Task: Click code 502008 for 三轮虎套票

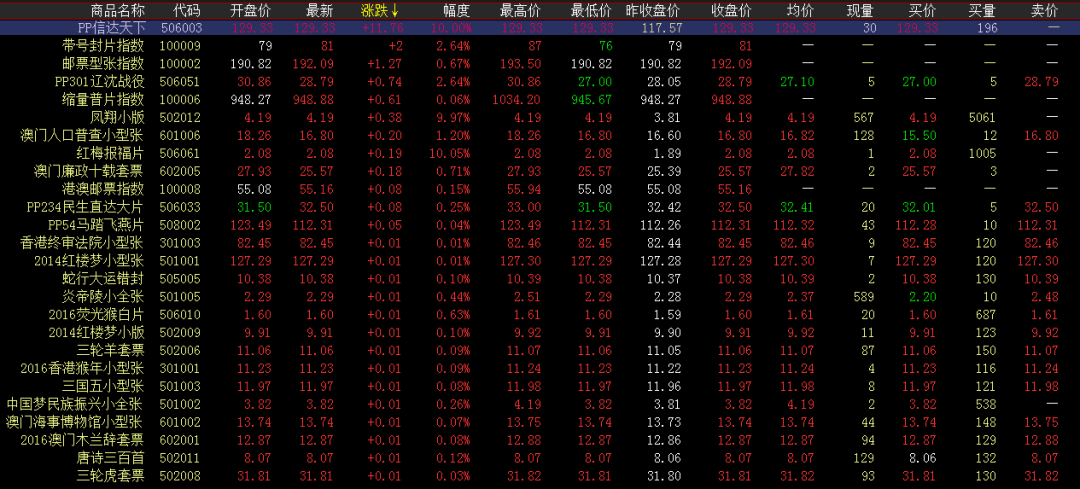Action: pos(180,475)
